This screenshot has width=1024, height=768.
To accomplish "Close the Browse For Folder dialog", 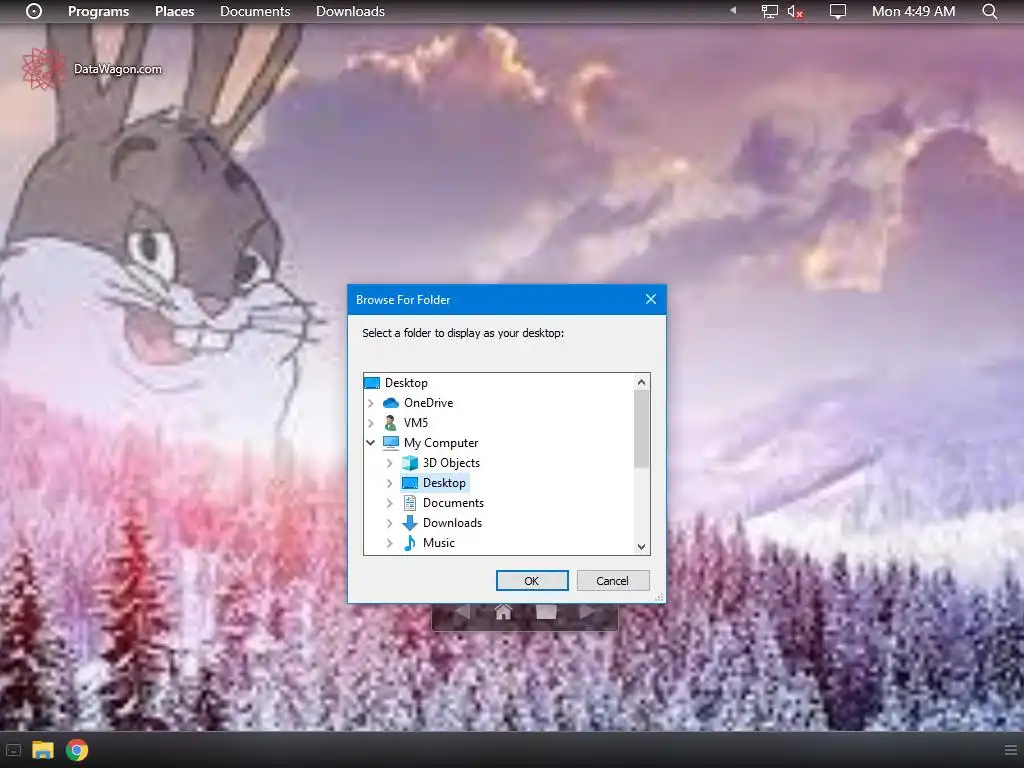I will pos(650,299).
